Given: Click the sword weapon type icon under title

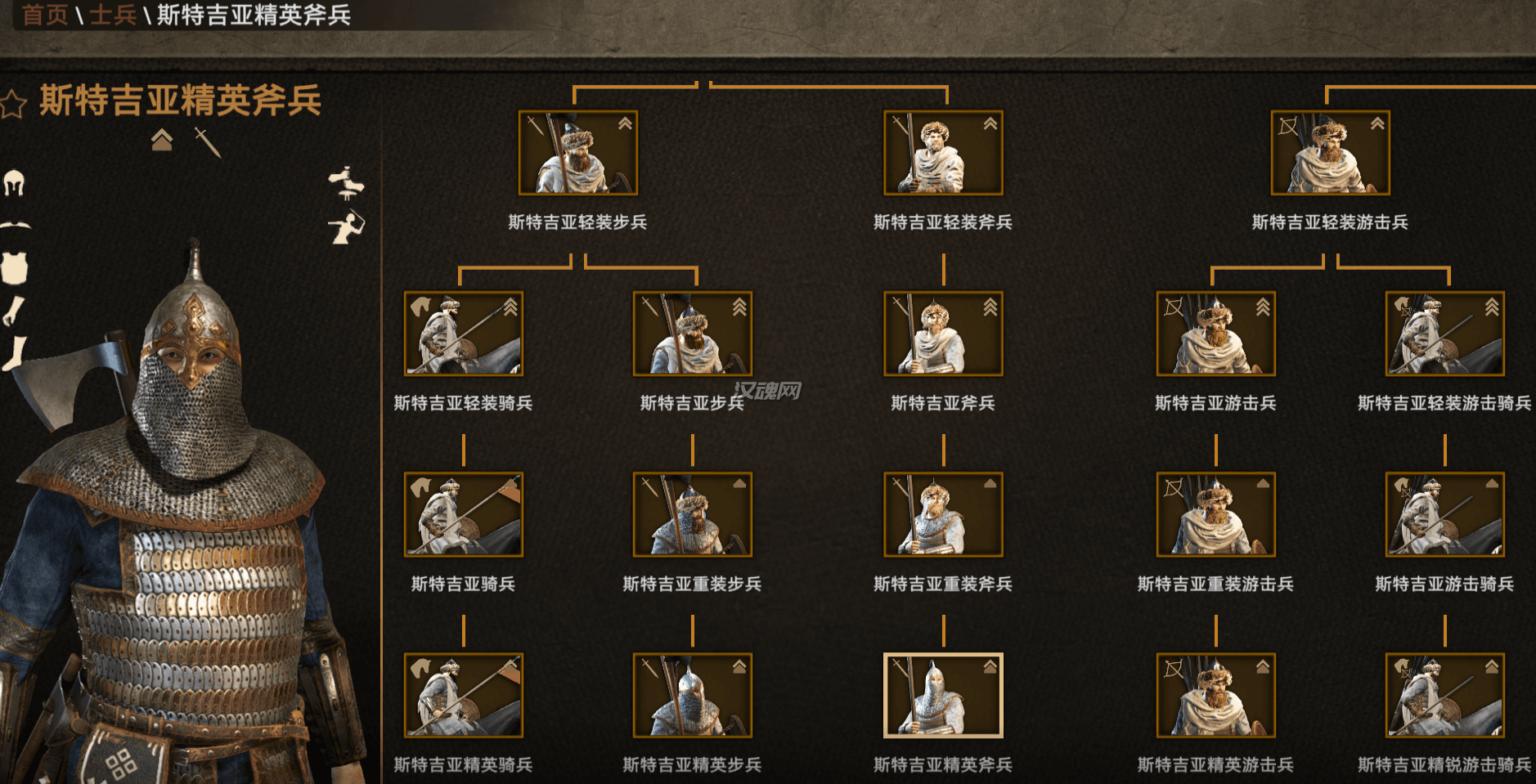Looking at the screenshot, I should (208, 142).
